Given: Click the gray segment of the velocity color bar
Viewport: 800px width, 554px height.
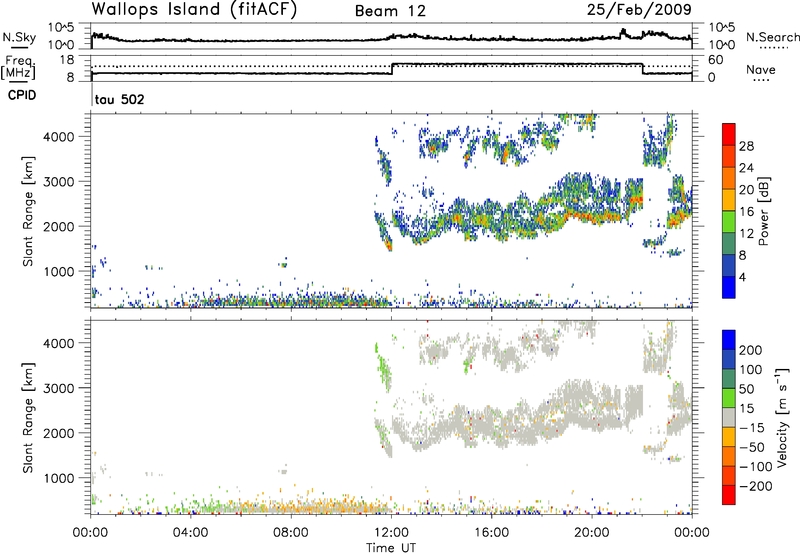Looking at the screenshot, I should click(x=729, y=417).
